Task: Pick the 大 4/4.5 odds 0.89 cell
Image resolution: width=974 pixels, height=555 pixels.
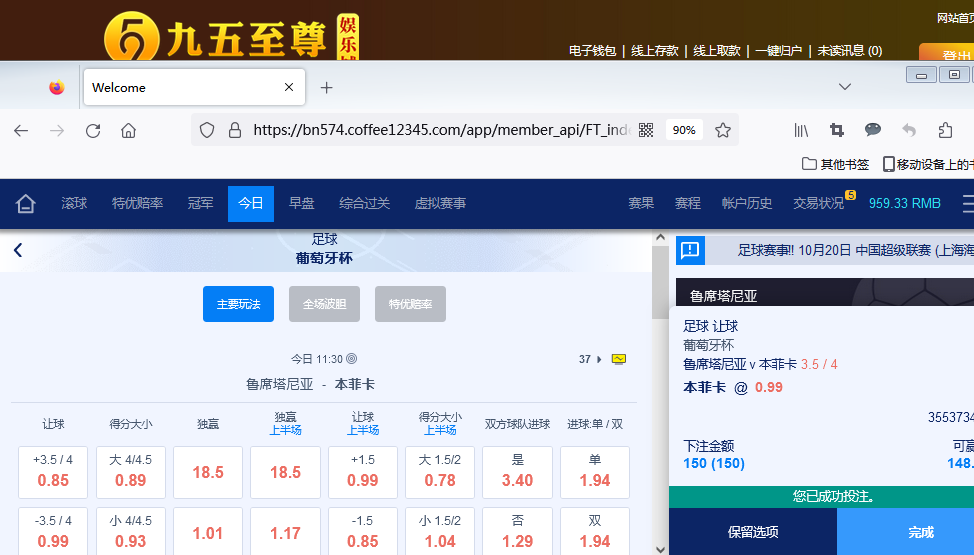Action: 130,472
